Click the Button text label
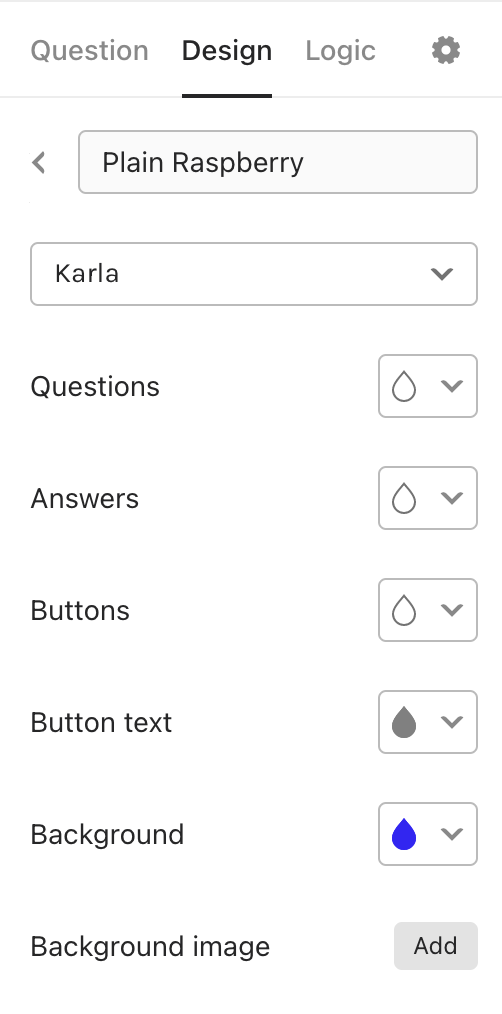Image resolution: width=502 pixels, height=1014 pixels. [101, 722]
